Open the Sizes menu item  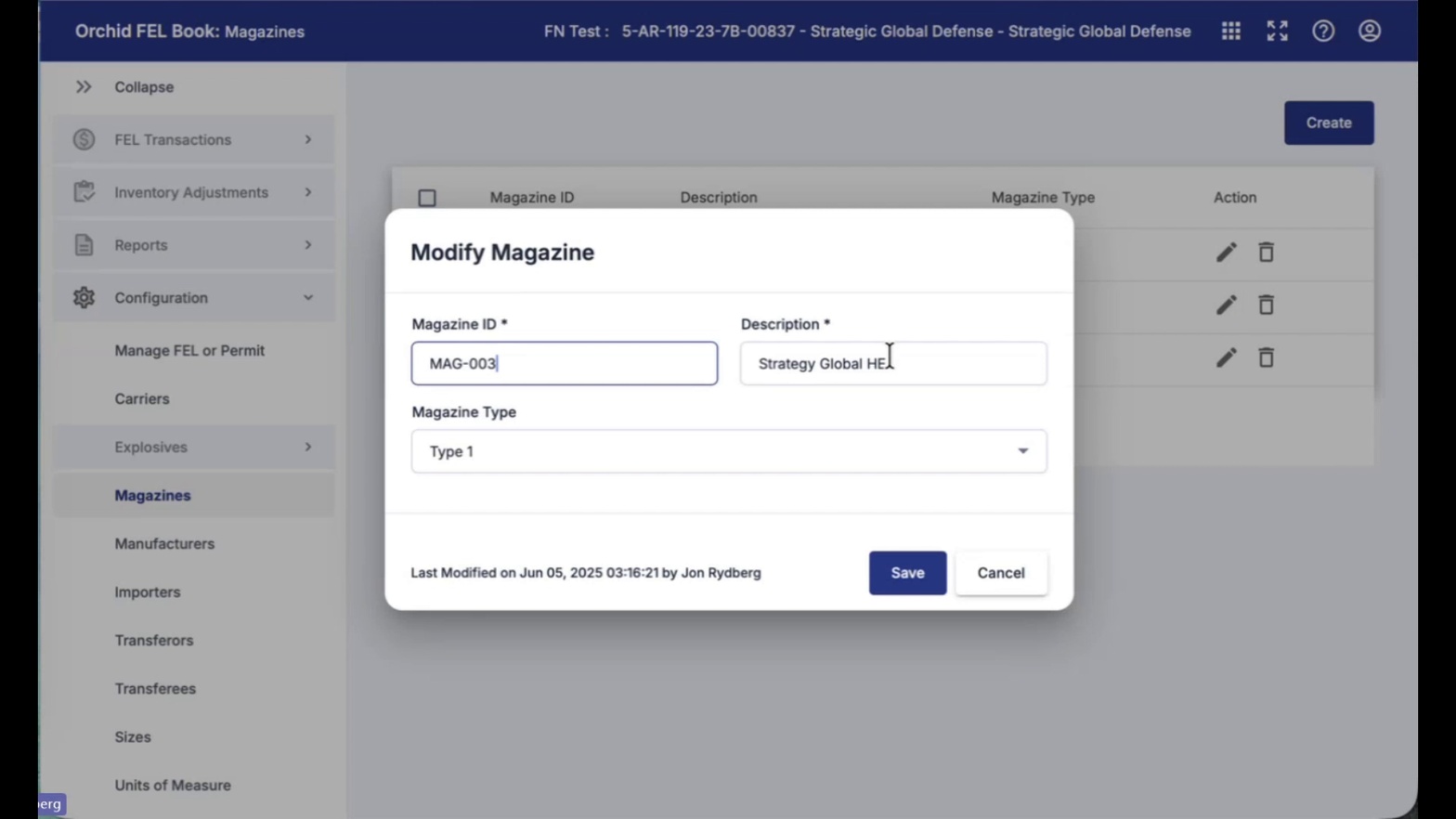(133, 736)
